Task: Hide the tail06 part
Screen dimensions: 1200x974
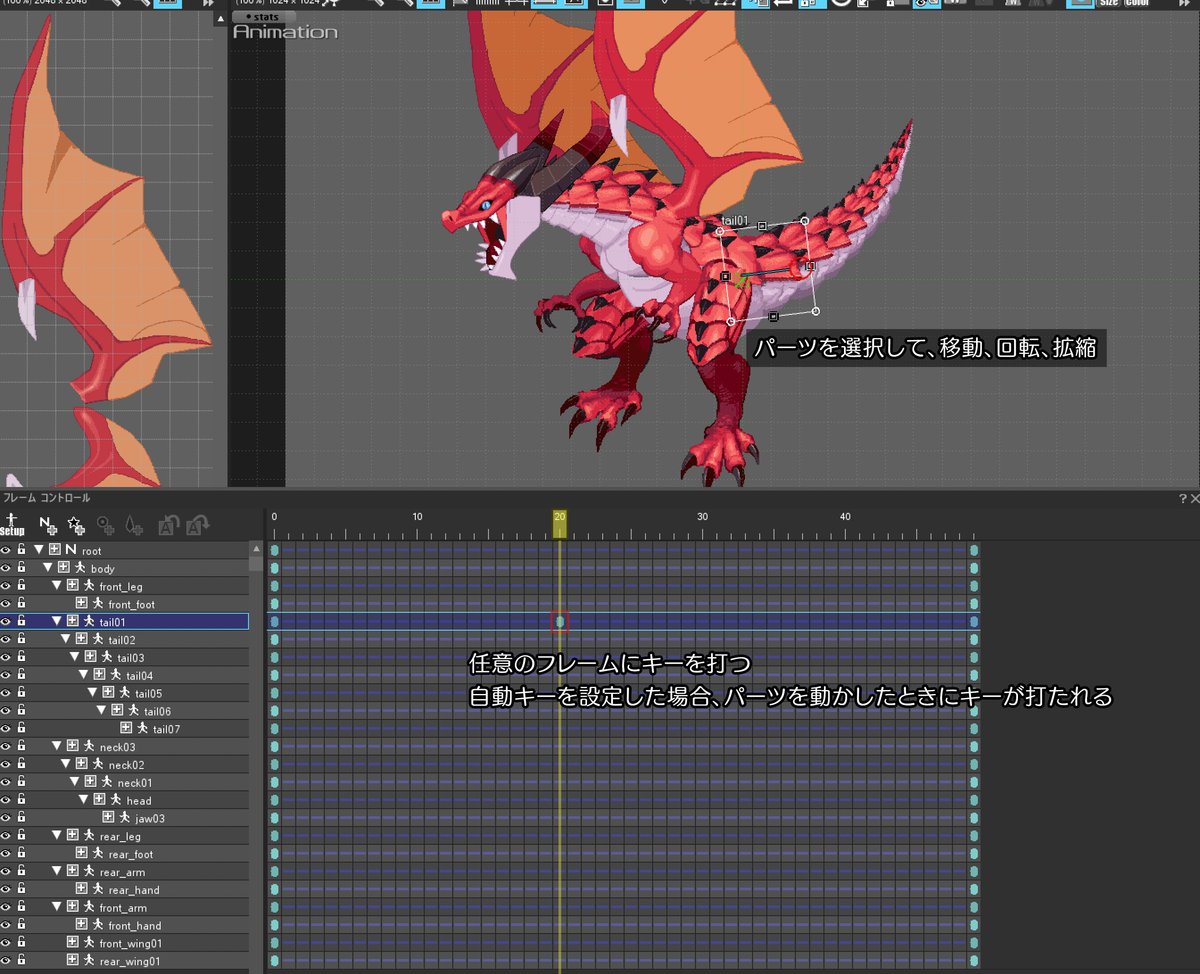Action: click(6, 711)
